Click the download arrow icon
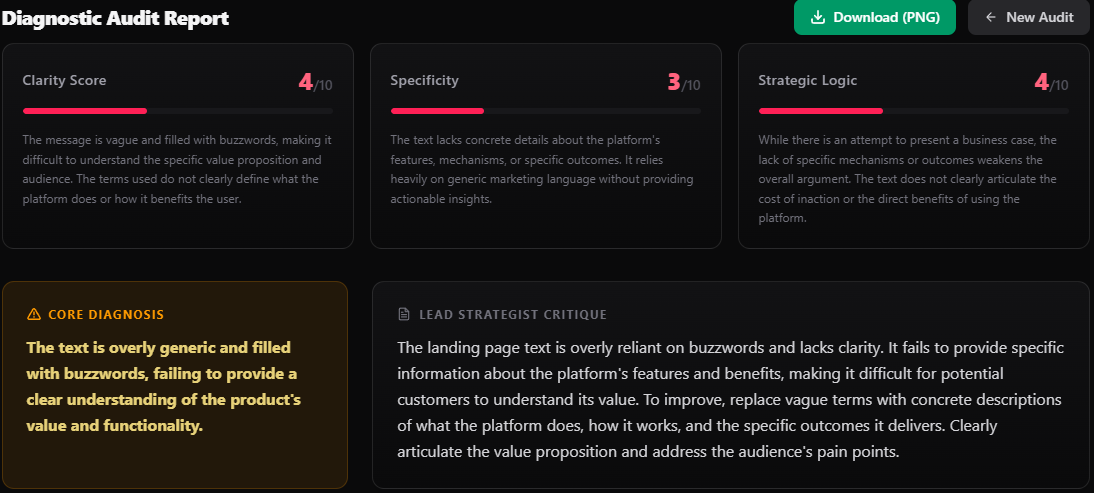This screenshot has height=493, width=1094. (818, 17)
